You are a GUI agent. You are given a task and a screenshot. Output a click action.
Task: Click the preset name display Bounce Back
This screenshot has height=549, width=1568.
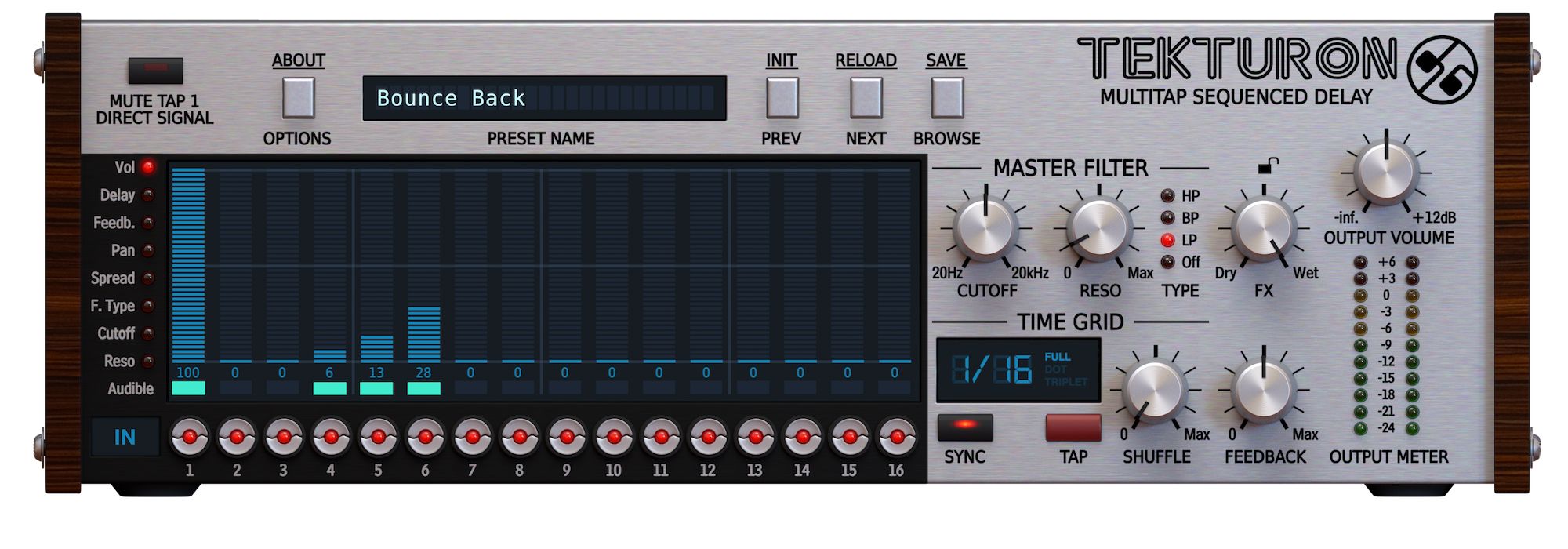click(544, 98)
